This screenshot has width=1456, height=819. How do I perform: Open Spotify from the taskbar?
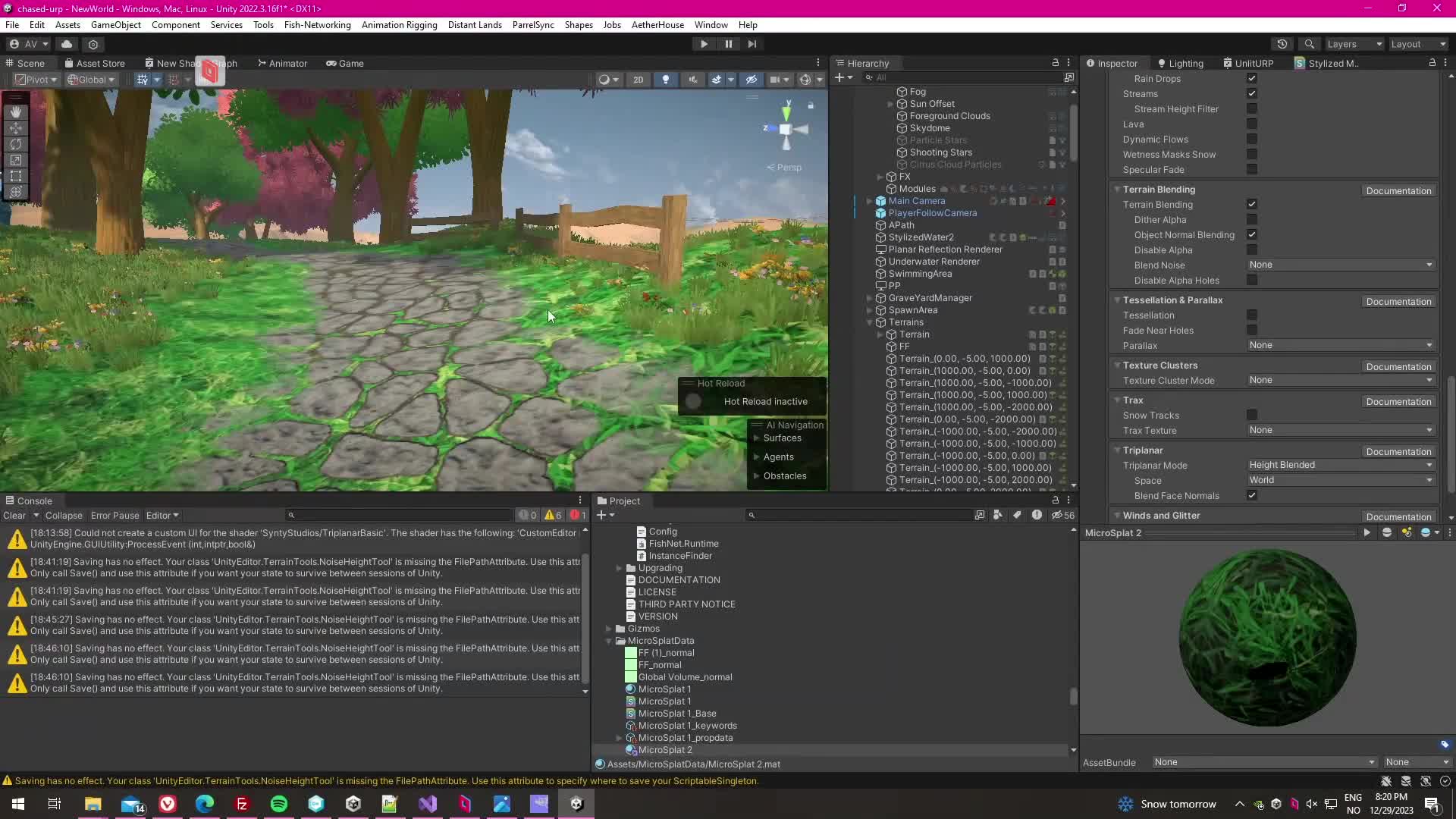[278, 804]
